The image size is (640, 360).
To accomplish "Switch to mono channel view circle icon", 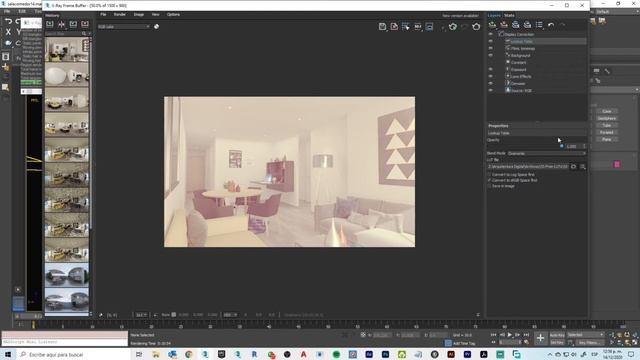I will tap(156, 27).
